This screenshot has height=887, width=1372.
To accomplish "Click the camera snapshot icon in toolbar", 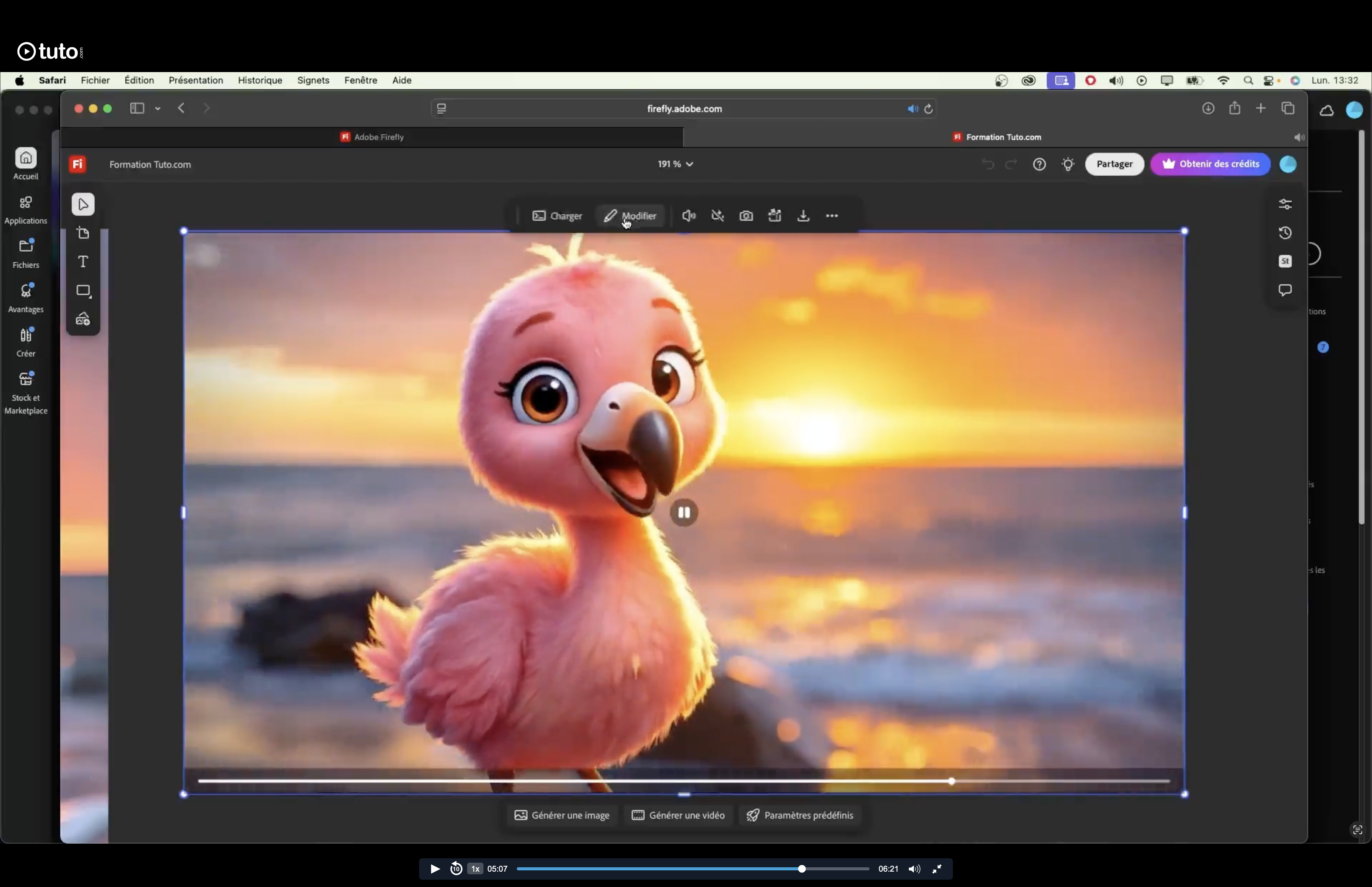I will tap(746, 216).
